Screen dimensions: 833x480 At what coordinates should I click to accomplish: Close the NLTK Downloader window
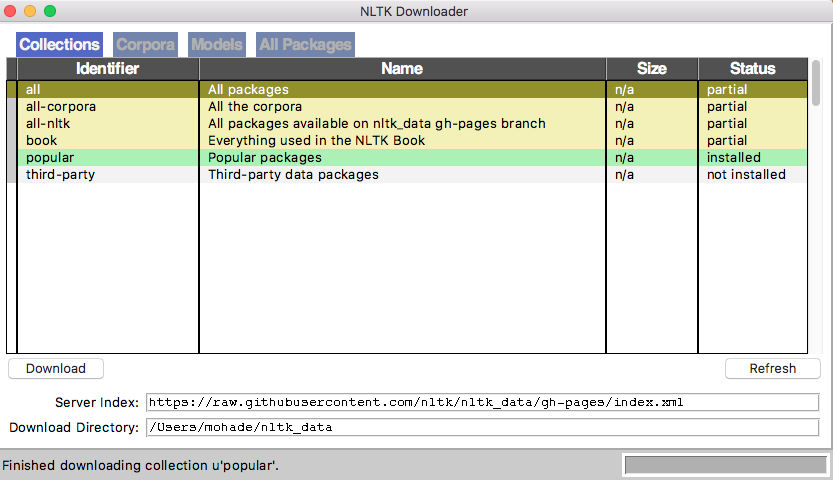coord(10,11)
